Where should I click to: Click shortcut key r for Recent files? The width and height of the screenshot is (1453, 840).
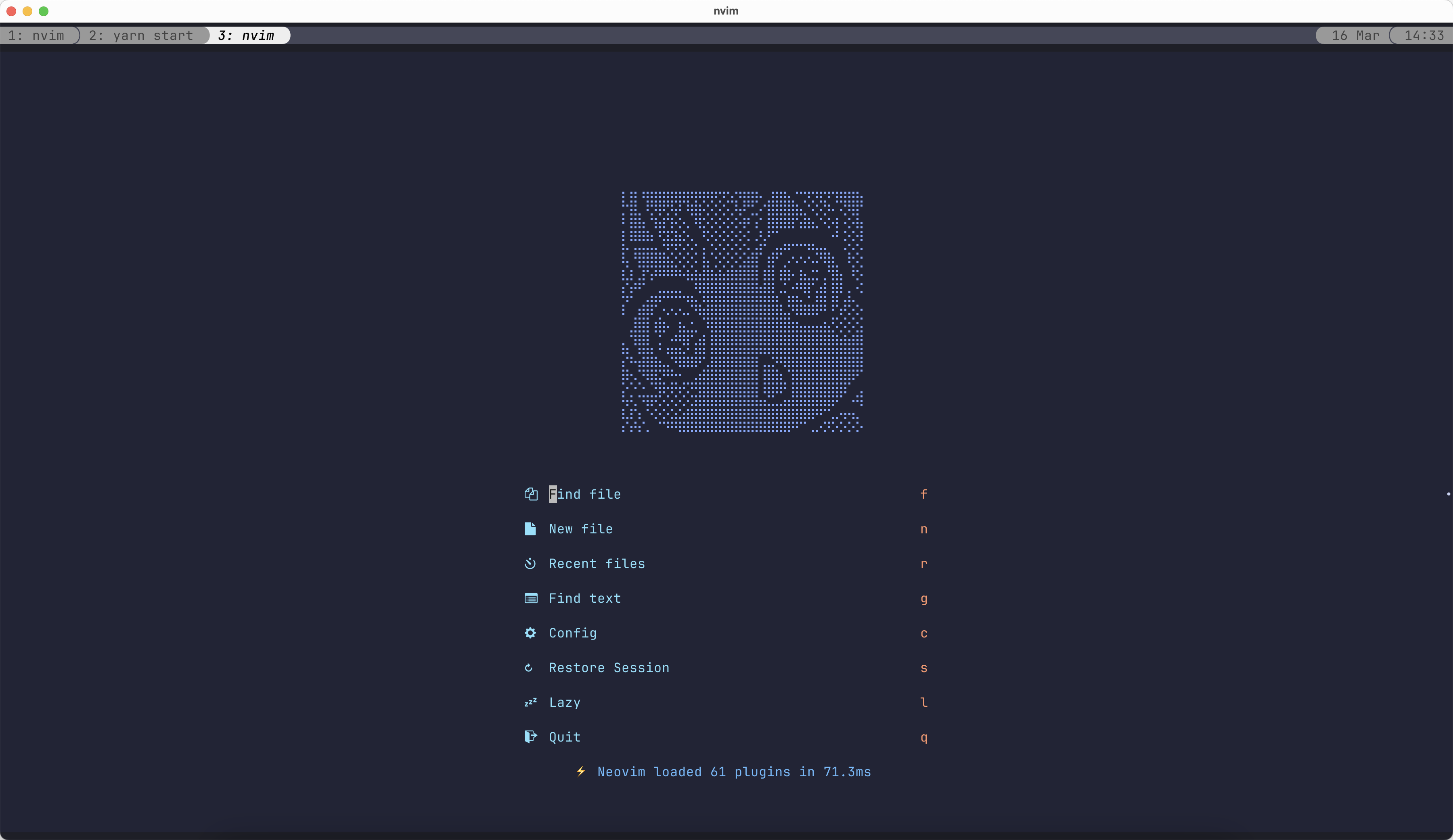924,563
